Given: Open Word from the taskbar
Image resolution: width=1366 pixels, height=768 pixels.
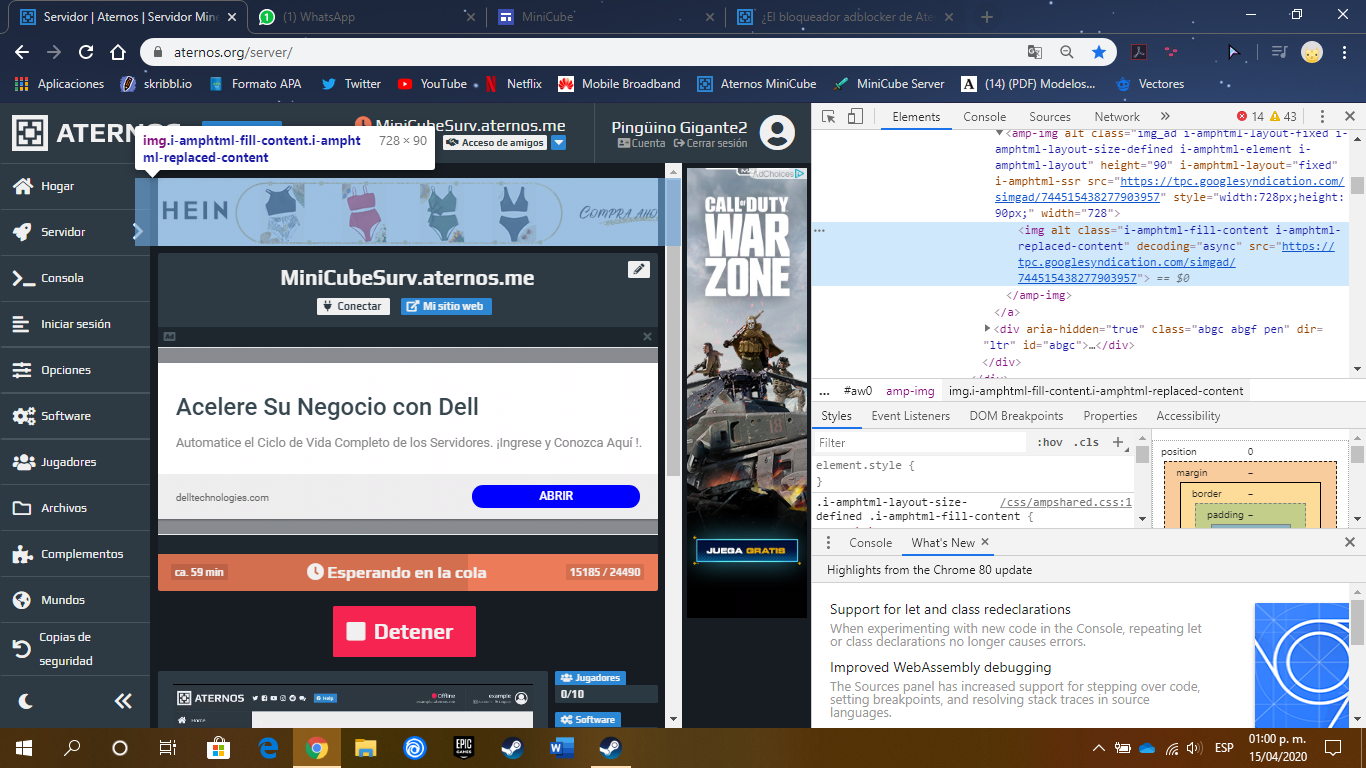Looking at the screenshot, I should click(x=560, y=748).
